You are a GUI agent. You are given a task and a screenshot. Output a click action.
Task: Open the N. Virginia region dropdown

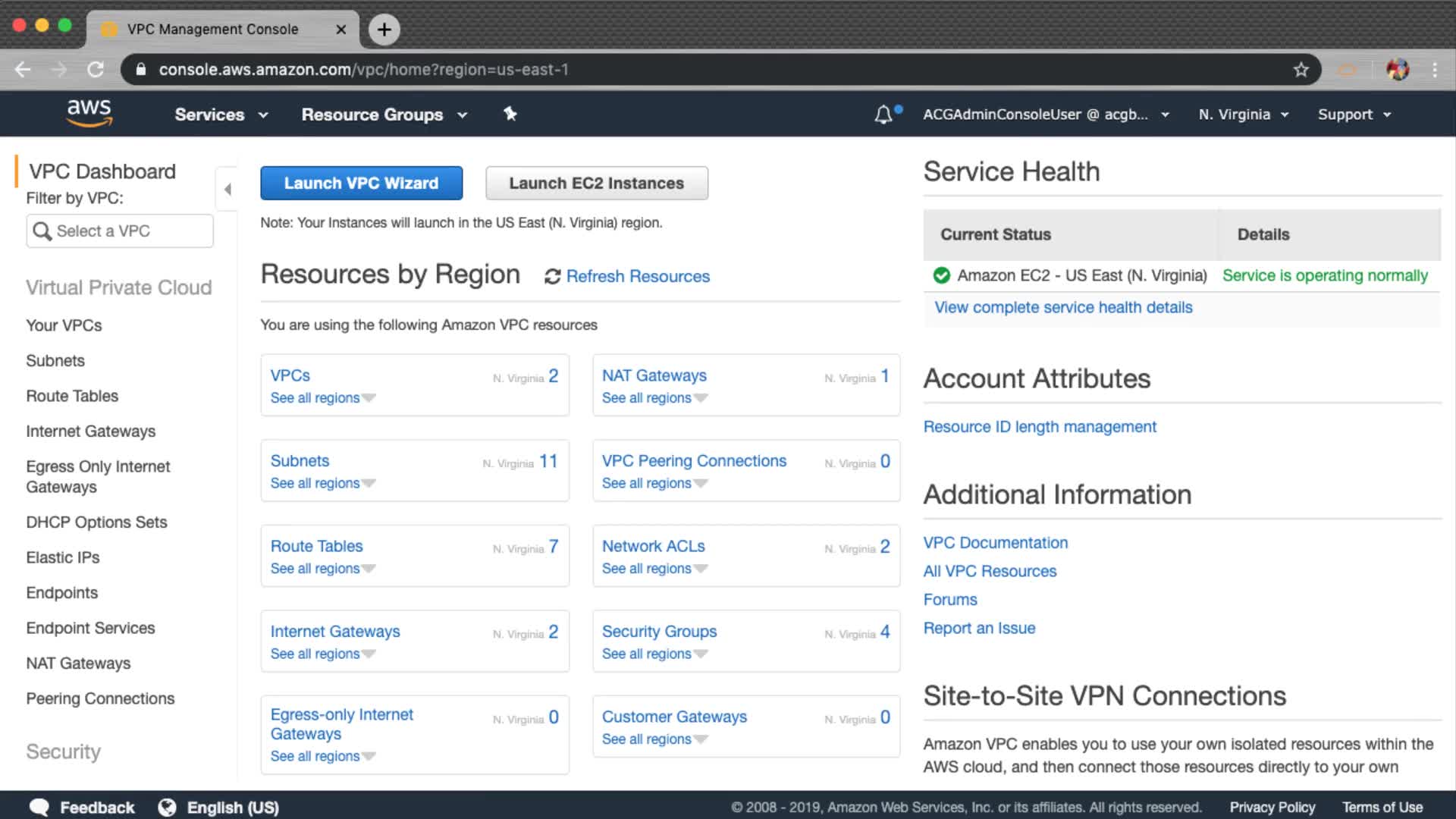pos(1243,115)
